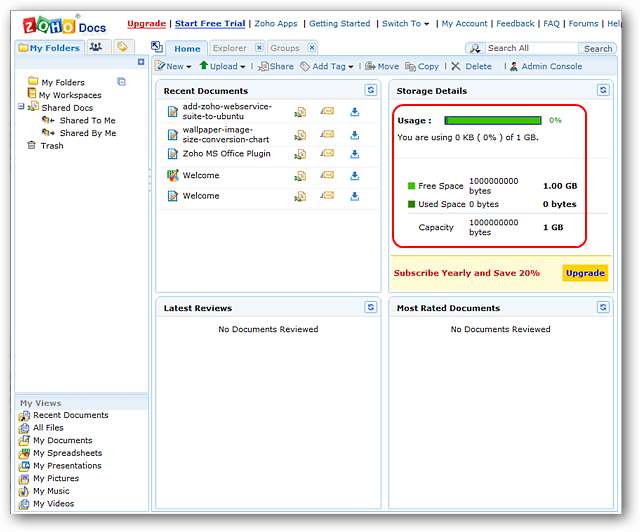Open the Start Free Trial link
640x532 pixels.
point(209,23)
